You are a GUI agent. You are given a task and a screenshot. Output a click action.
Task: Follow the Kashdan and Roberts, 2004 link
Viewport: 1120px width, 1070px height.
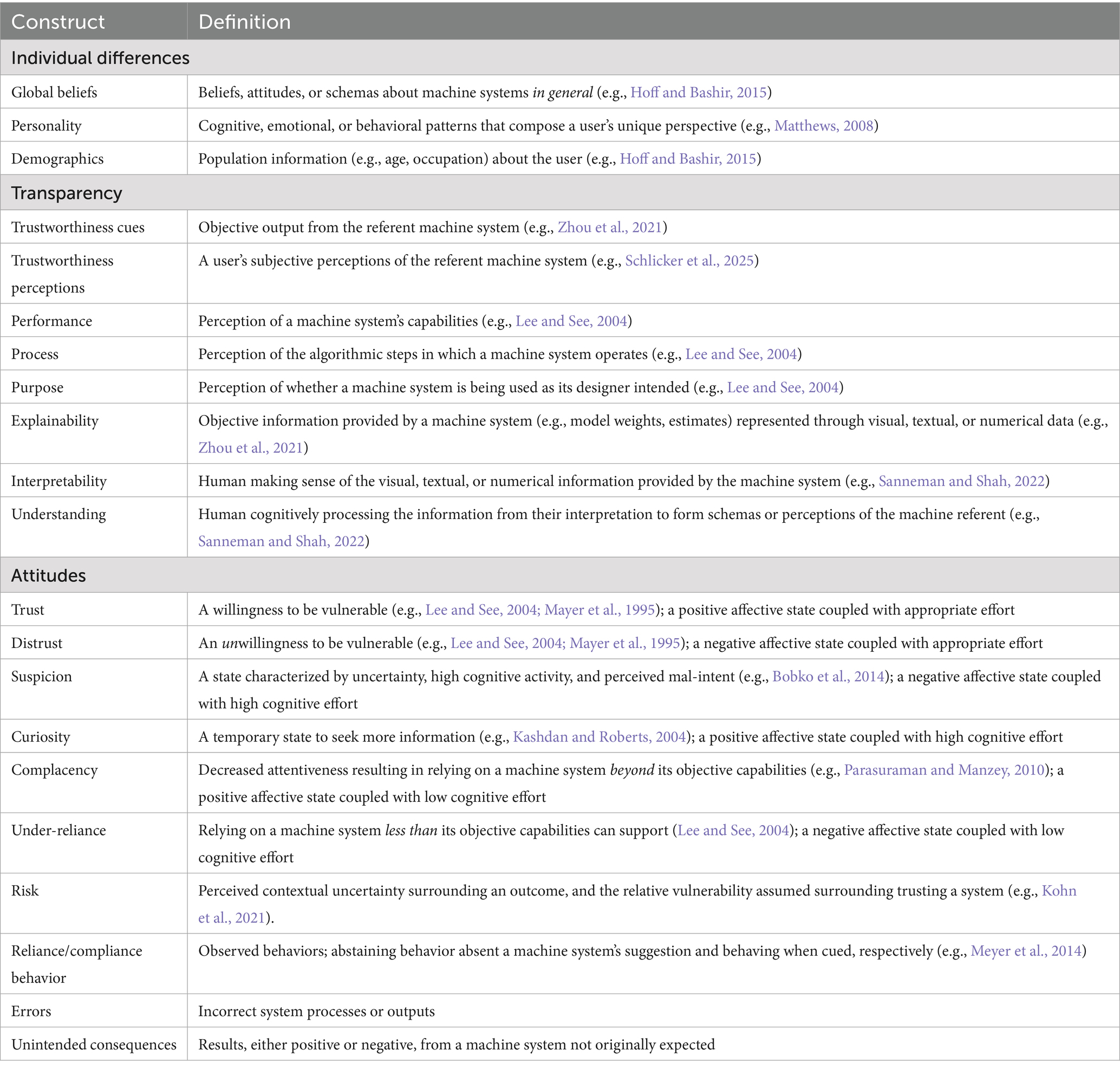[599, 737]
